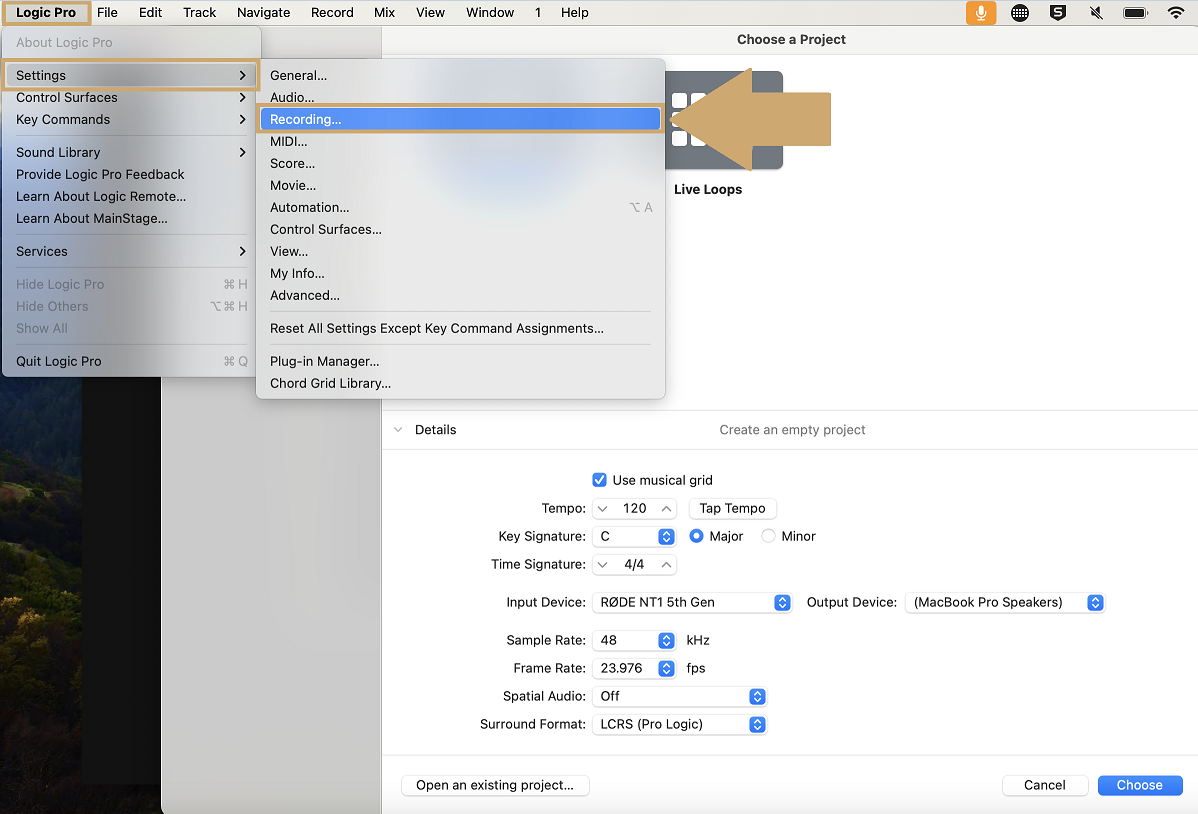Open the Navigate menu
Viewport: 1198px width, 814px height.
[x=264, y=13]
